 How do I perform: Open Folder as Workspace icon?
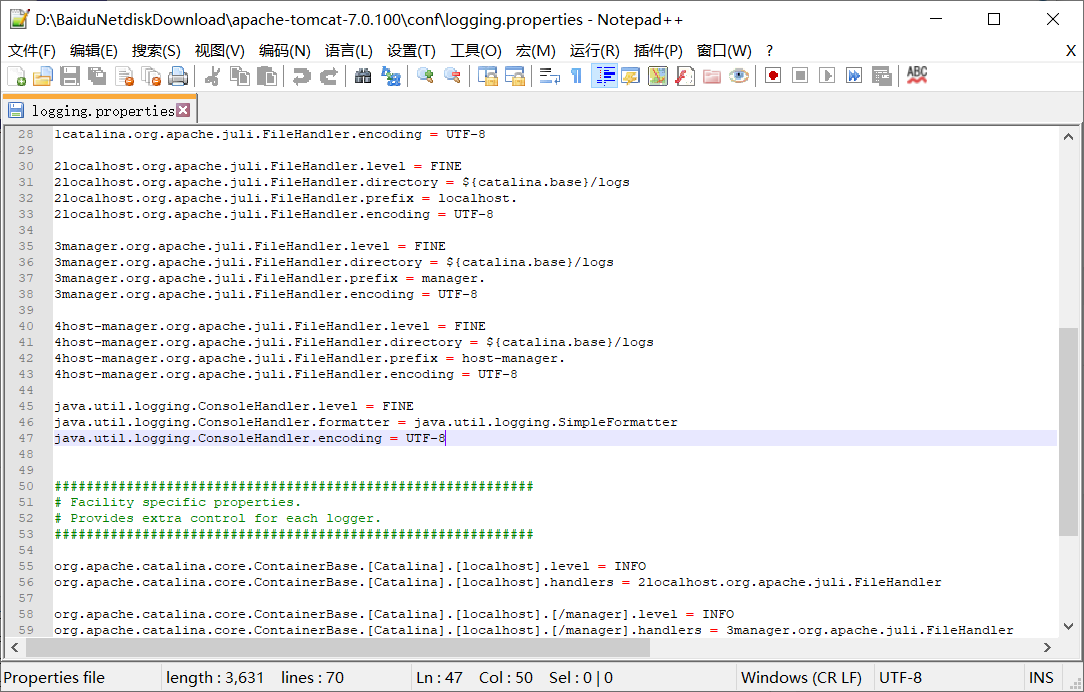(x=712, y=76)
